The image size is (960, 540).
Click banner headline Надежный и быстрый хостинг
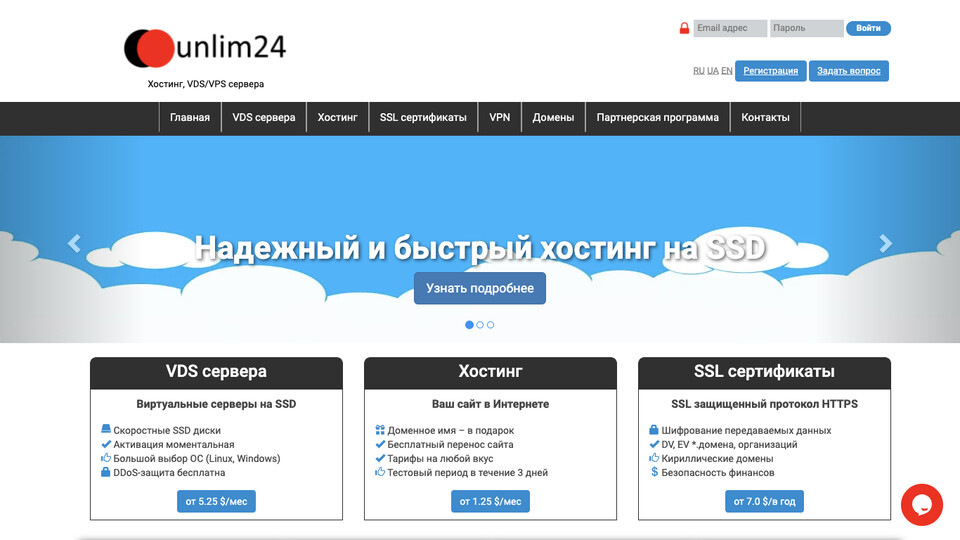tap(480, 248)
